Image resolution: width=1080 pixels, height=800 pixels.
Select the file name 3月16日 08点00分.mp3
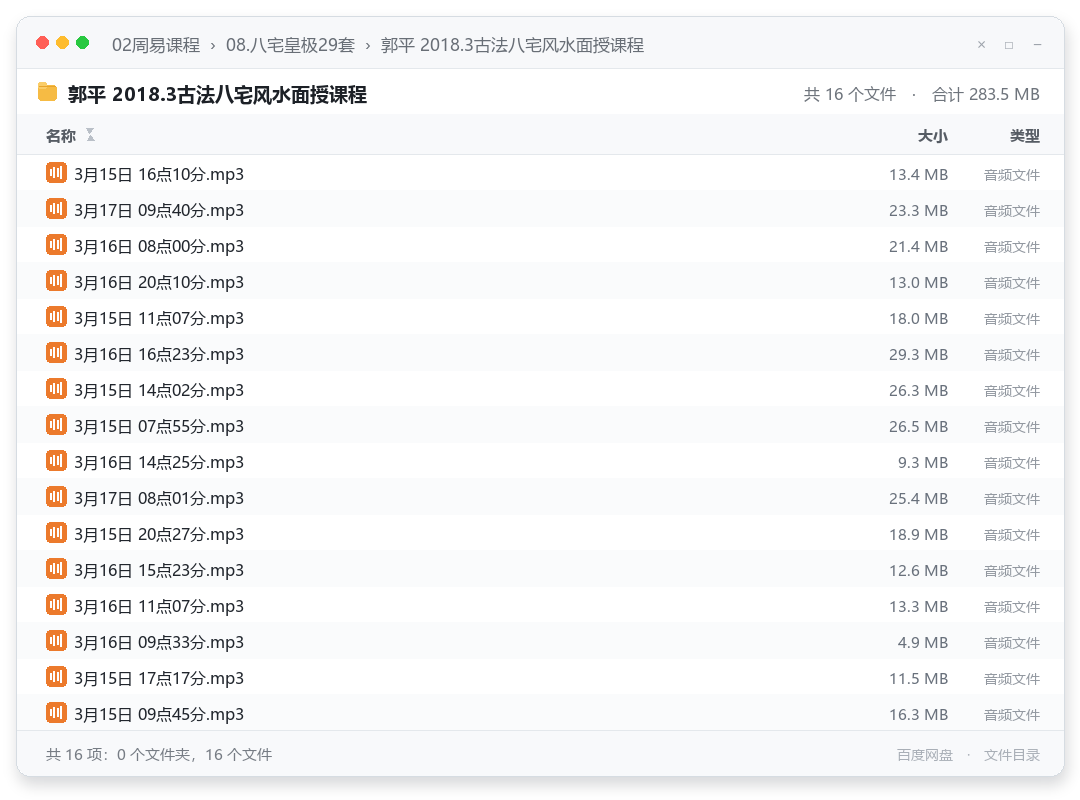click(159, 247)
